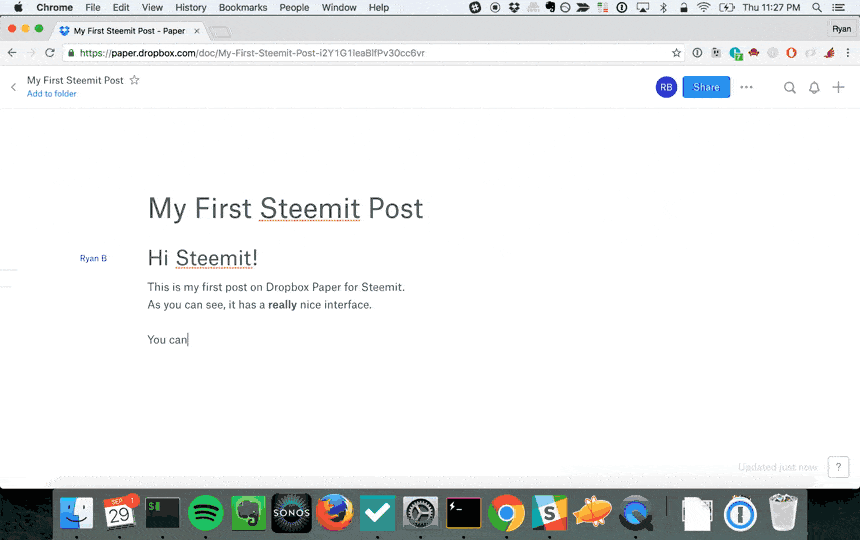Click the URL address bar

click(373, 53)
